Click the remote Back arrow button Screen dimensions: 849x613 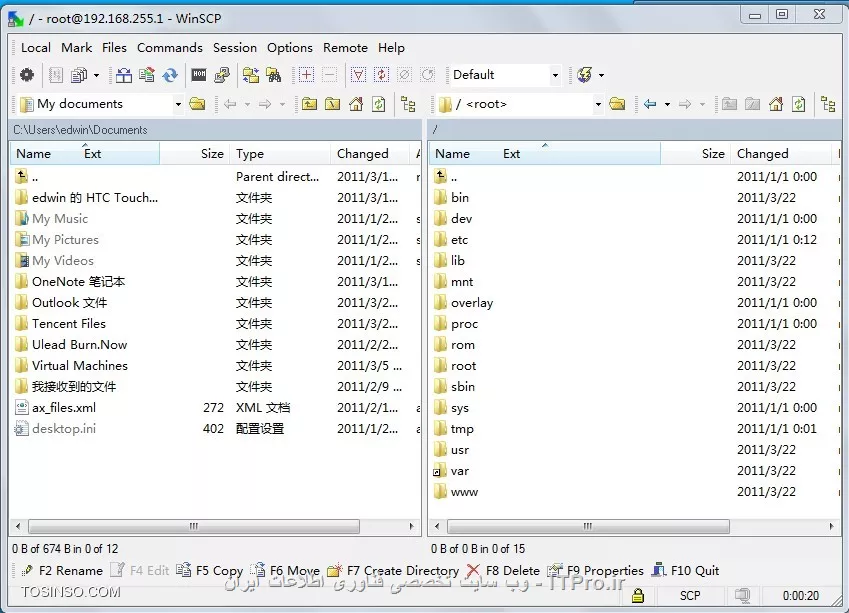(x=650, y=104)
